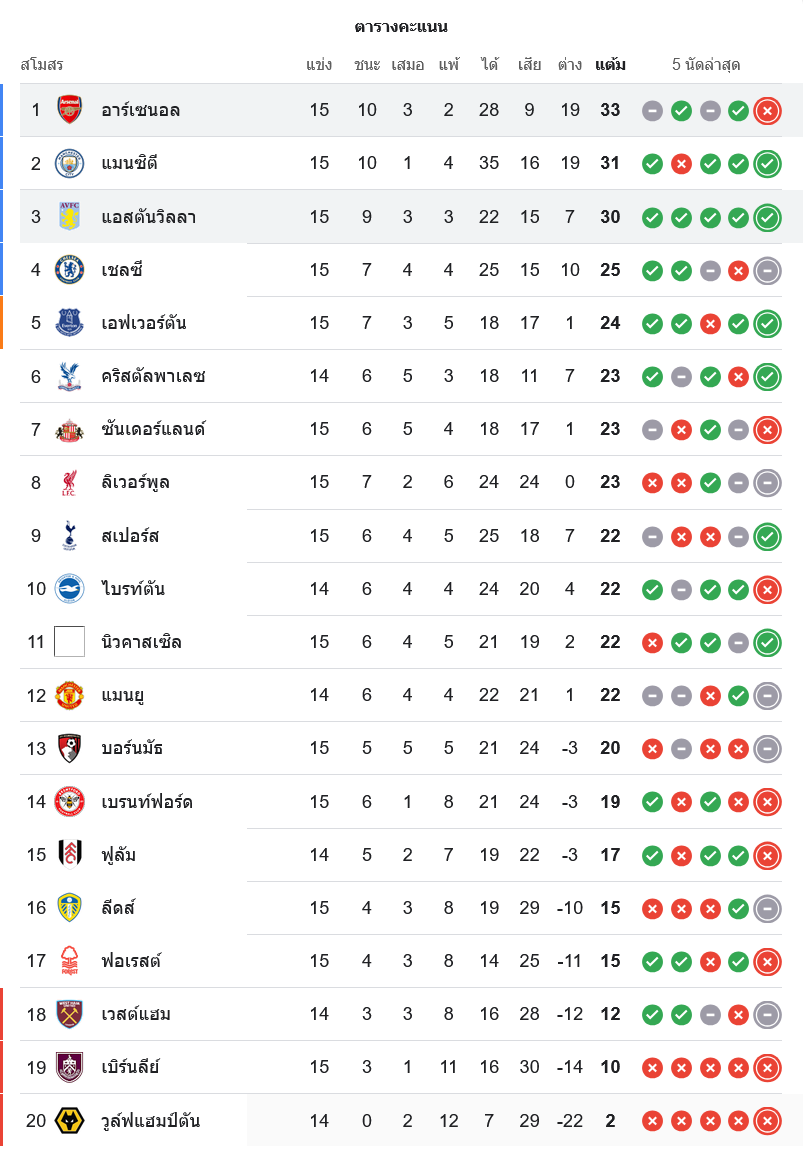Select the นิวคาสเซิล team row name
Screen dimensions: 803x1162
141,642
